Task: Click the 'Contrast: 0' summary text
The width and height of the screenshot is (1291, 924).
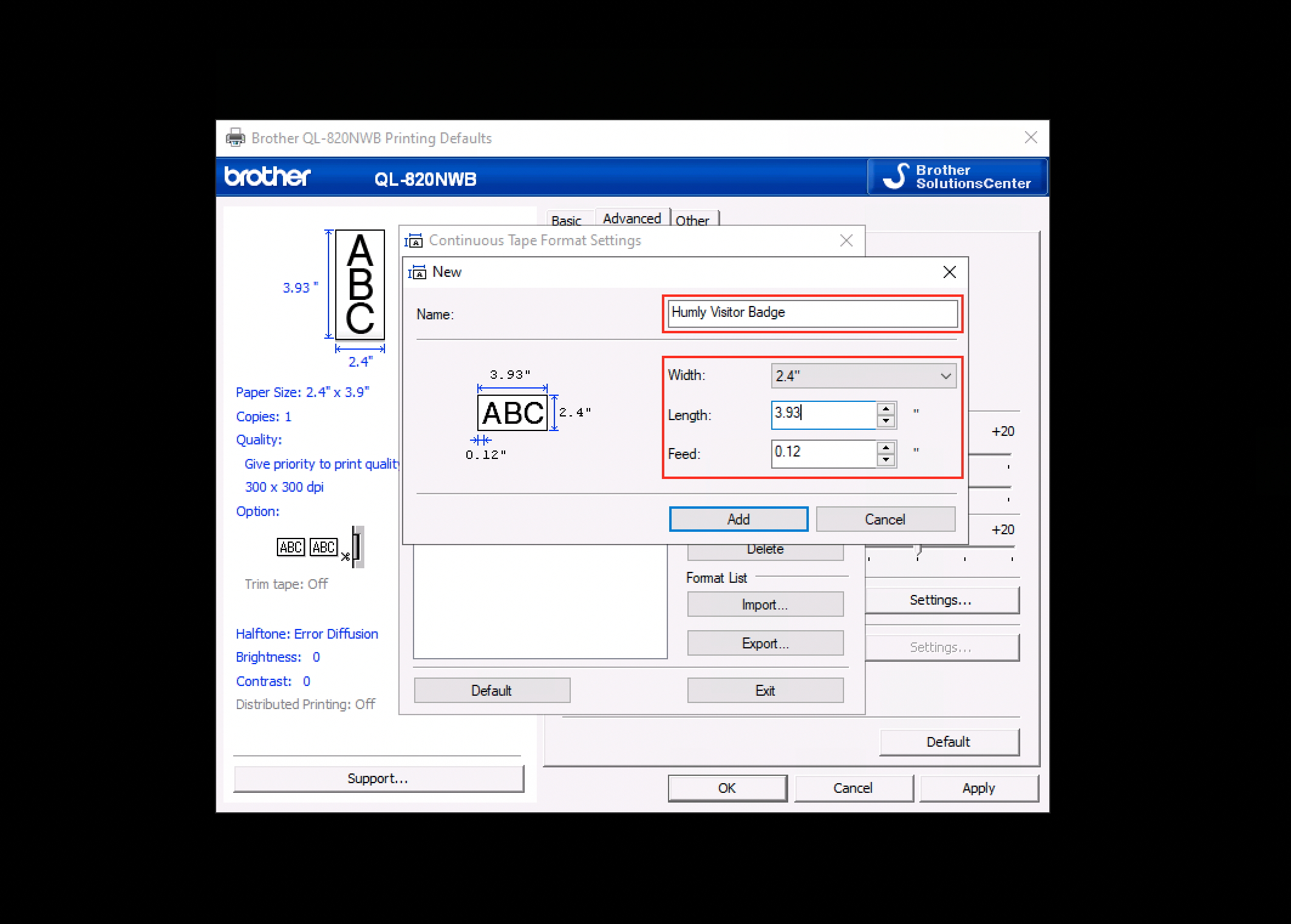Action: click(x=273, y=681)
